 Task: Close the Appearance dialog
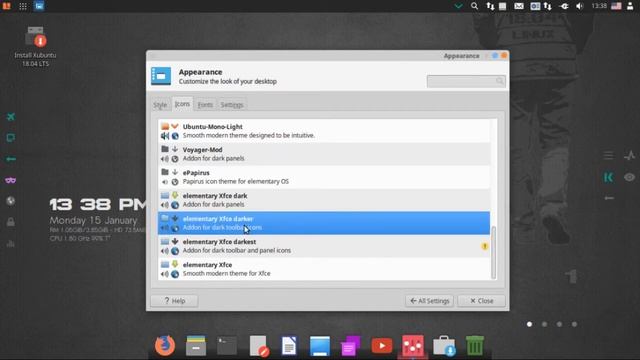(481, 301)
